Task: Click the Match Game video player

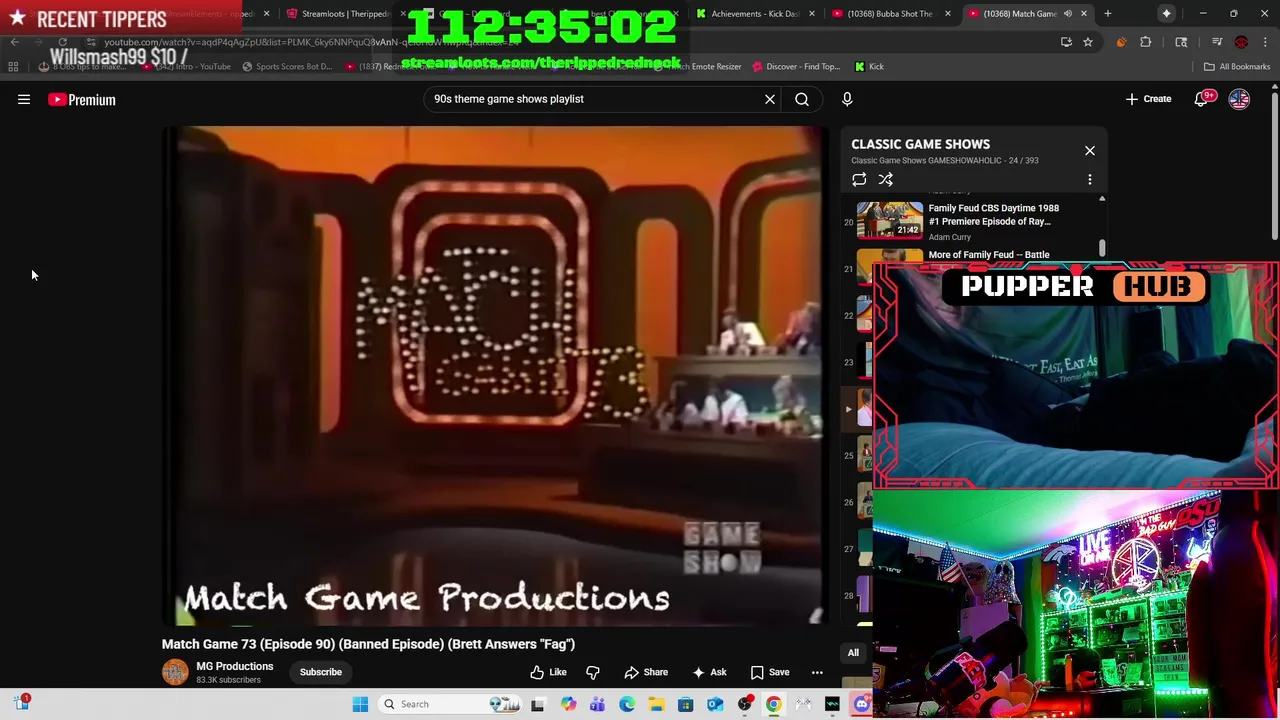Action: coord(495,375)
